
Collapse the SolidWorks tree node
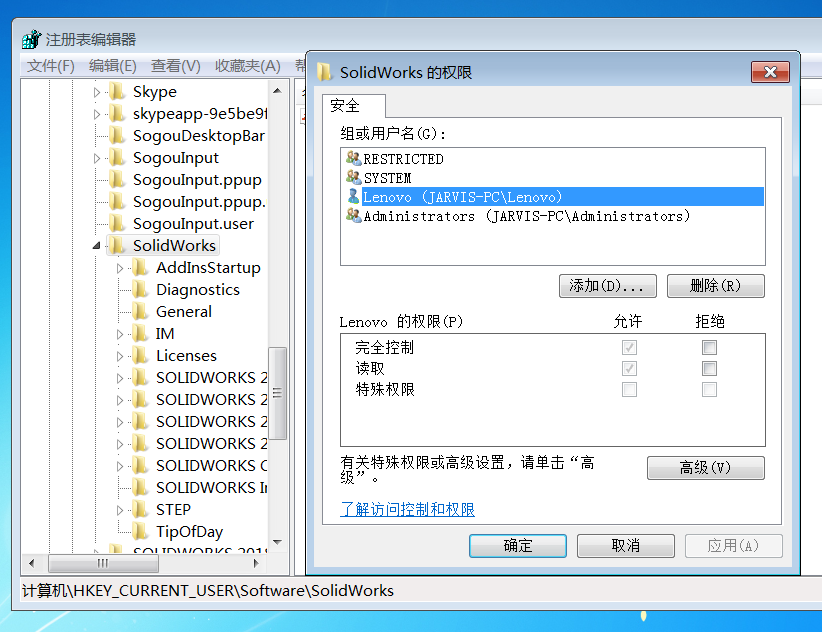click(96, 246)
